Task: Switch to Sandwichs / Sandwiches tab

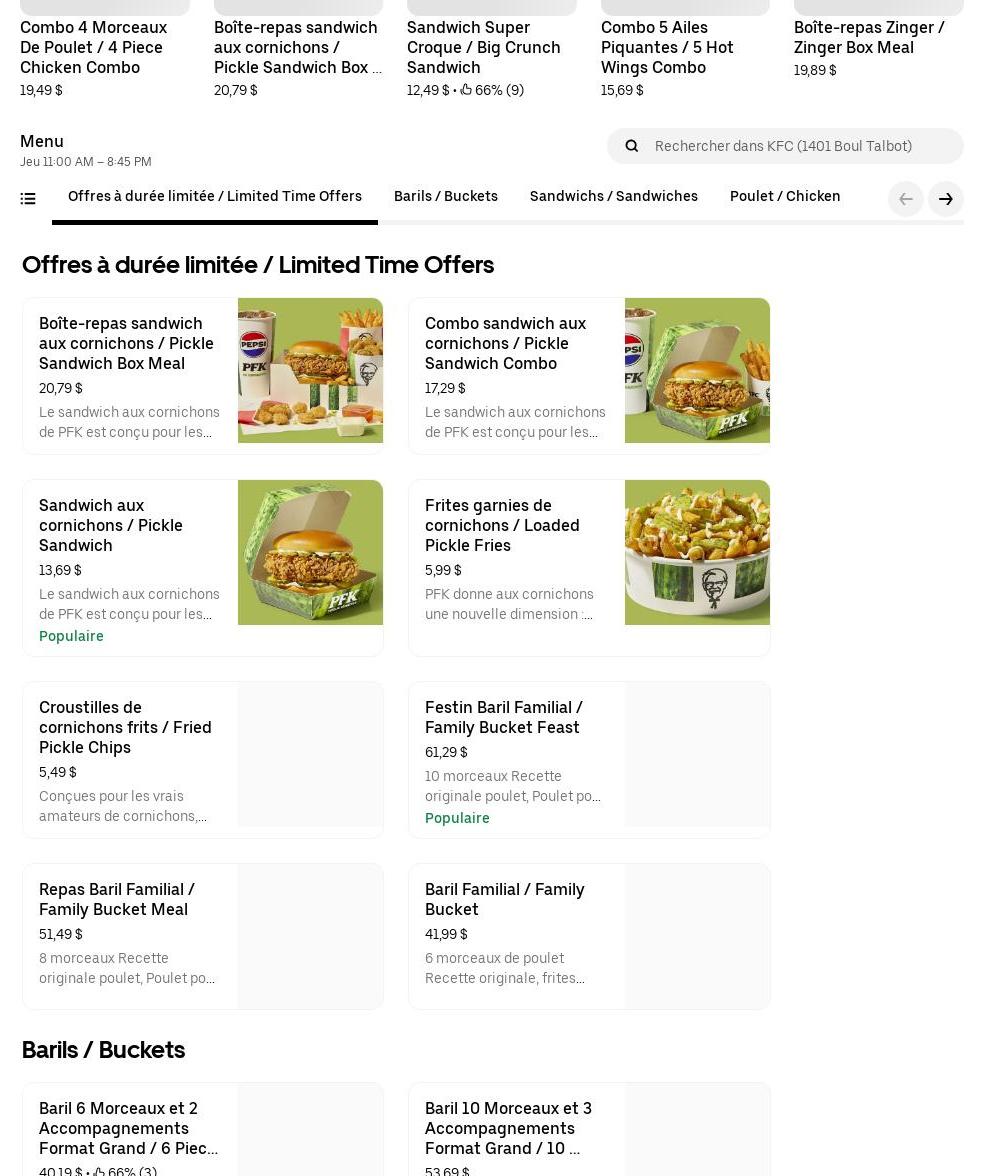Action: tap(614, 196)
